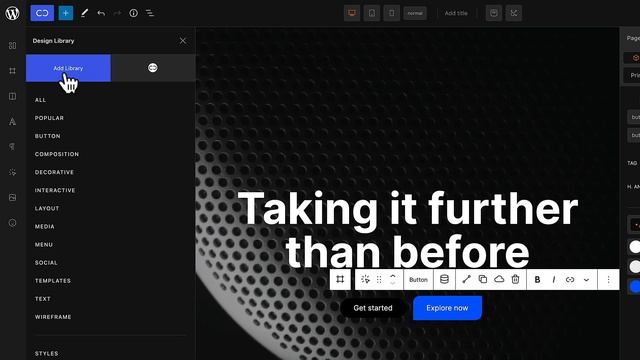Open the document list view
The width and height of the screenshot is (640, 360).
150,13
